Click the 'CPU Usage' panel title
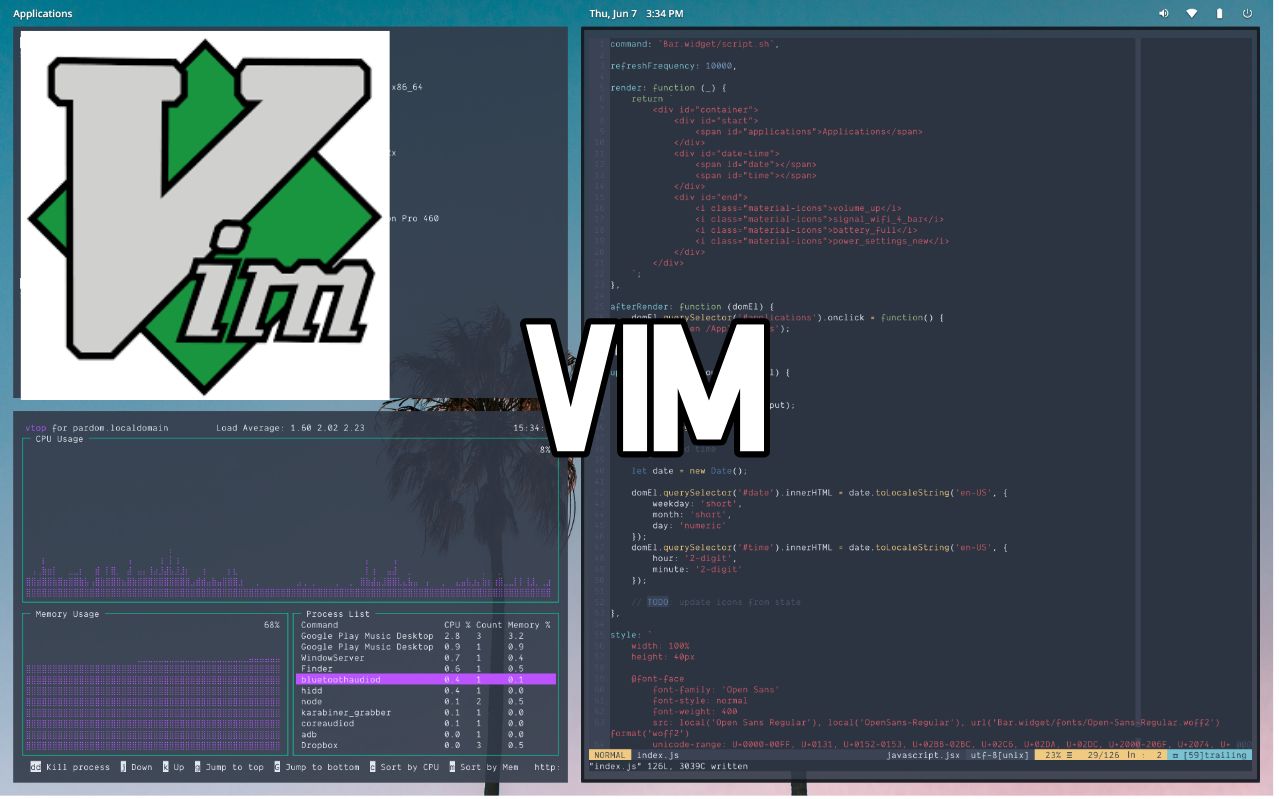 tap(59, 438)
